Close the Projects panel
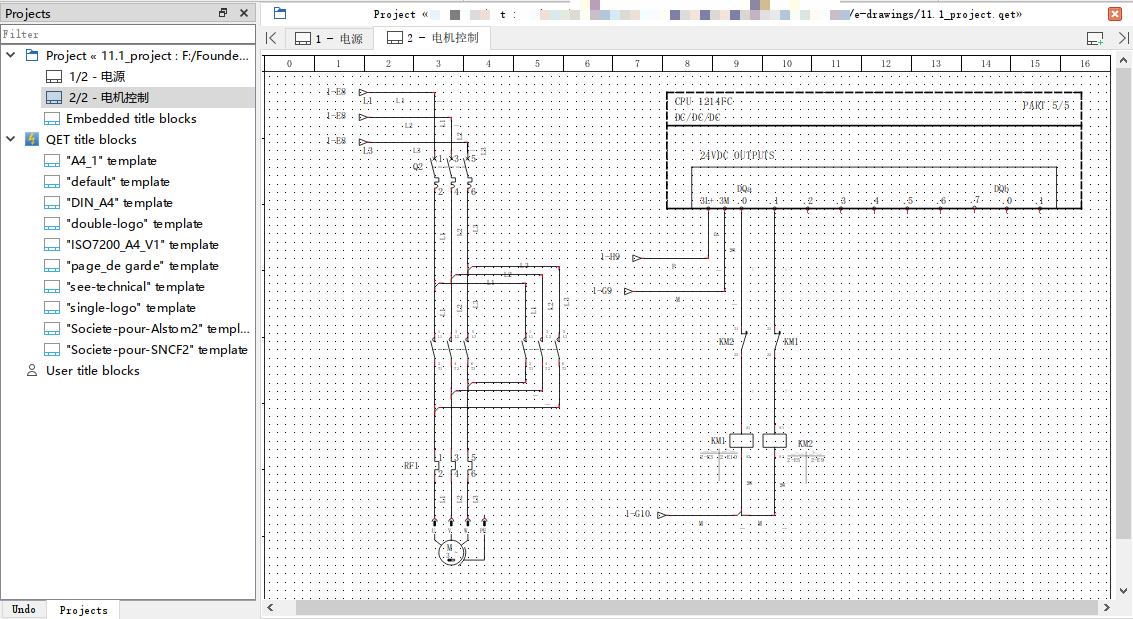The width and height of the screenshot is (1133, 619). [244, 13]
